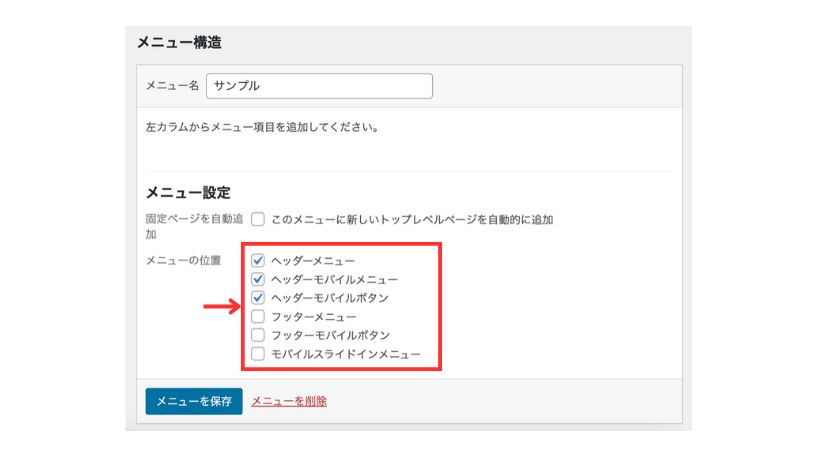Click the 固定ページを自動追加 setting label
Image resolution: width=817 pixels, height=457 pixels.
pos(194,226)
